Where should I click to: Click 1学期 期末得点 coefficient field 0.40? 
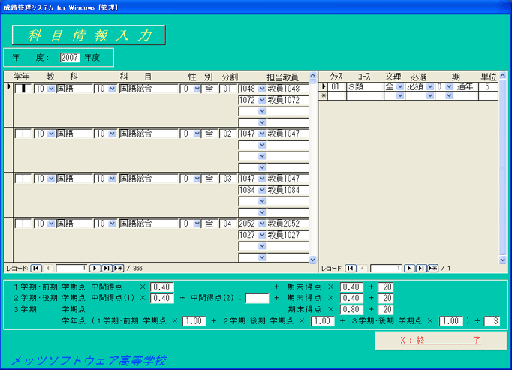[351, 287]
